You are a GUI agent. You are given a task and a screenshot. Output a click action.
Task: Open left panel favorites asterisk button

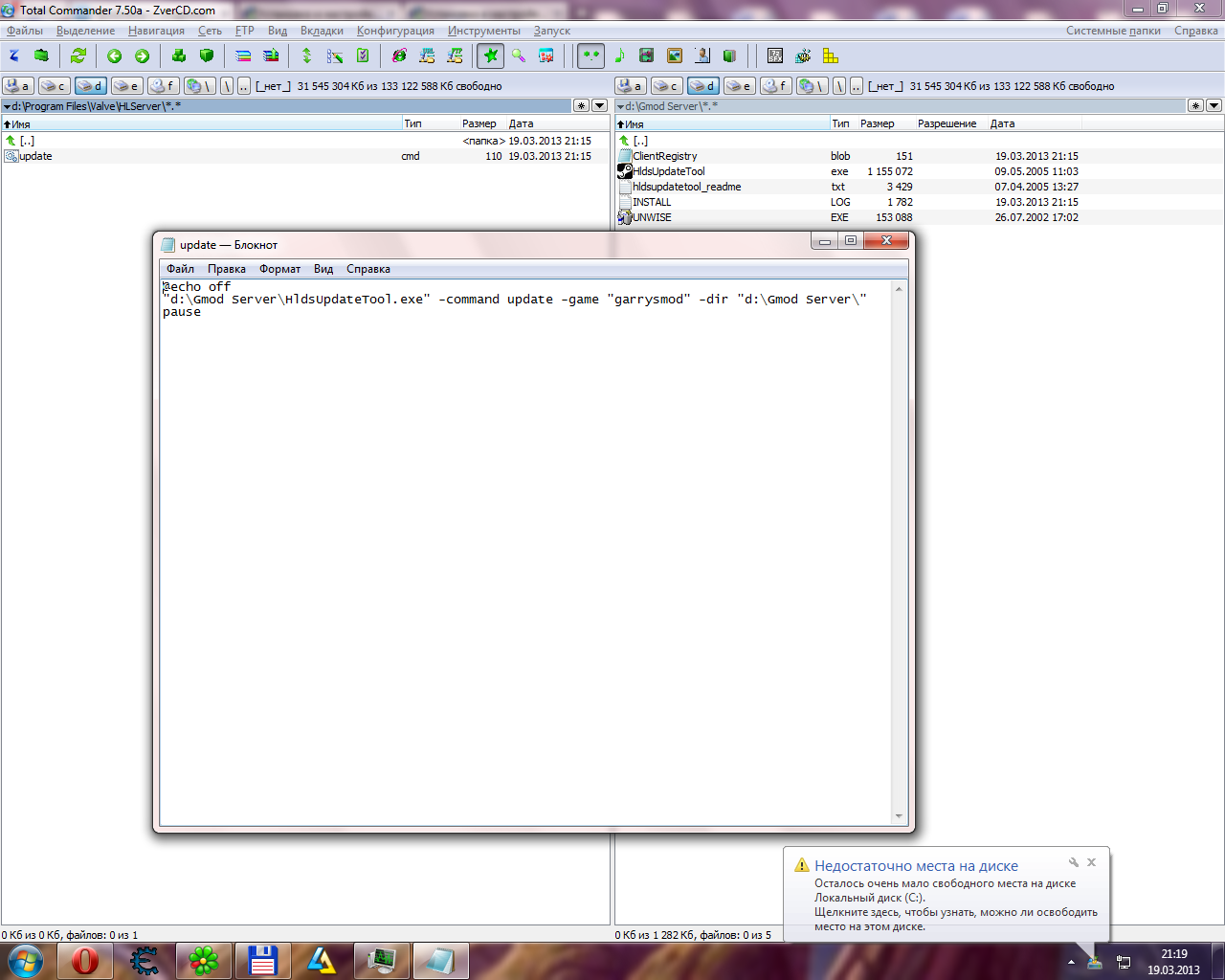click(x=581, y=106)
